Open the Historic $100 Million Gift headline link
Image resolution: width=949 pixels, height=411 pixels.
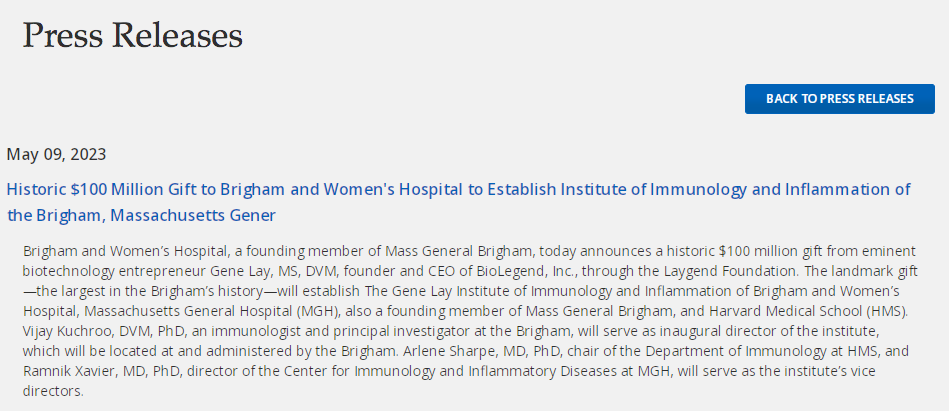(458, 202)
